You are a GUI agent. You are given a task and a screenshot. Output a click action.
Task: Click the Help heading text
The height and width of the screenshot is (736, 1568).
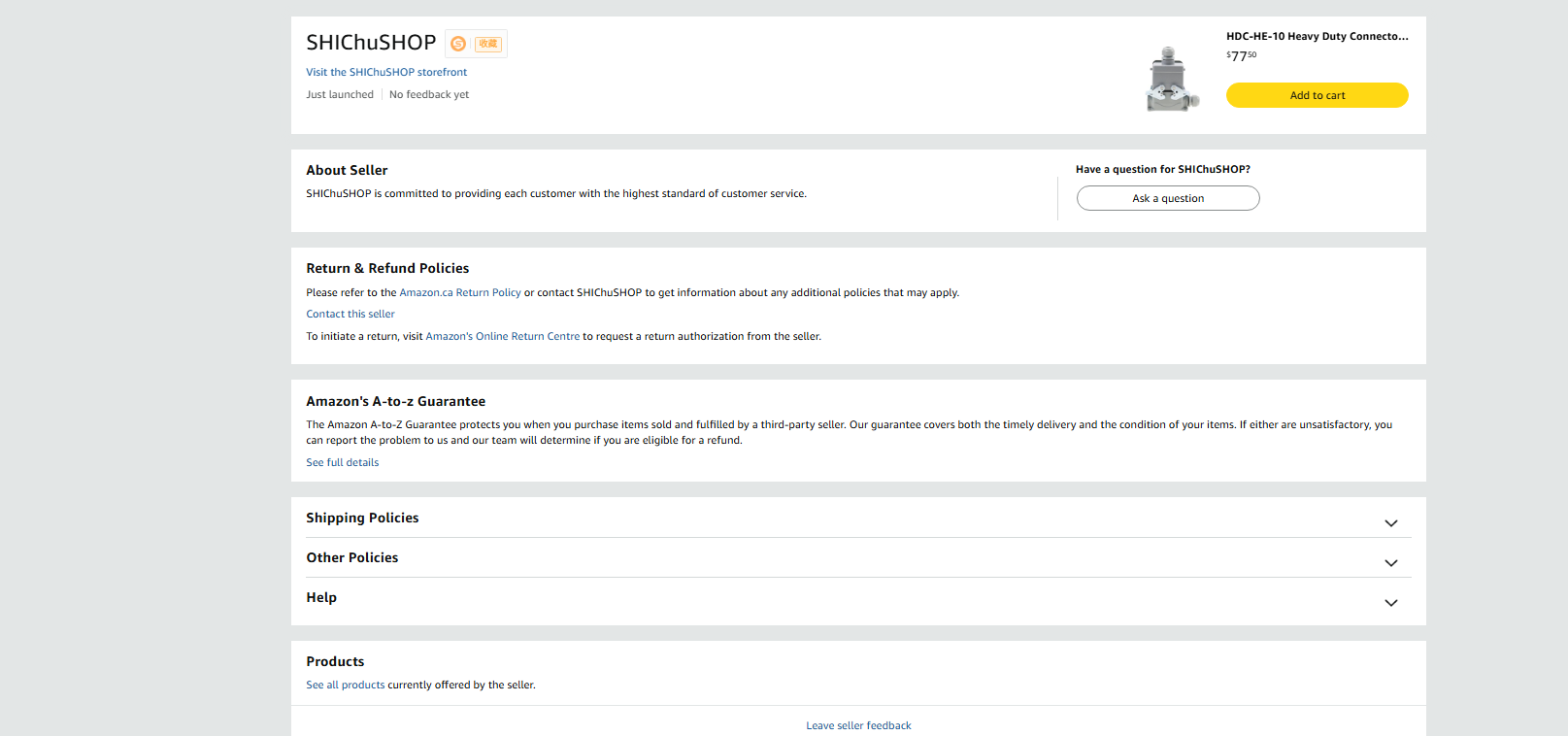321,597
